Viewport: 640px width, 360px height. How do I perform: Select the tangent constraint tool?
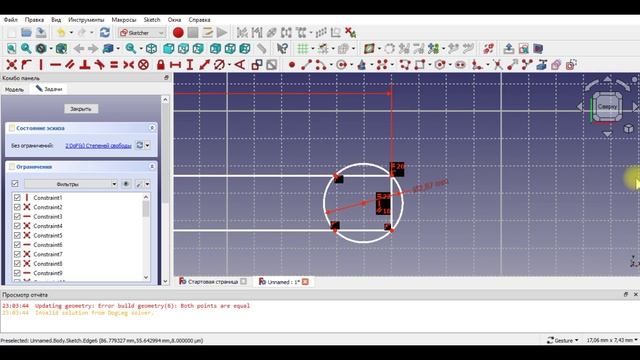pyautogui.click(x=99, y=64)
